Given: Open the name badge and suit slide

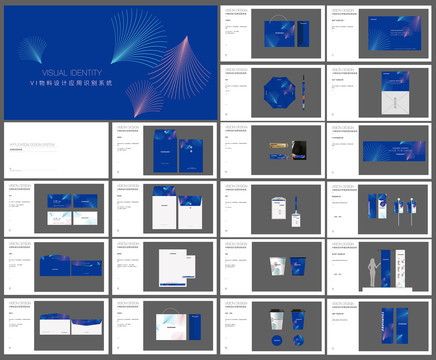Looking at the screenshot, I should pos(272,150).
